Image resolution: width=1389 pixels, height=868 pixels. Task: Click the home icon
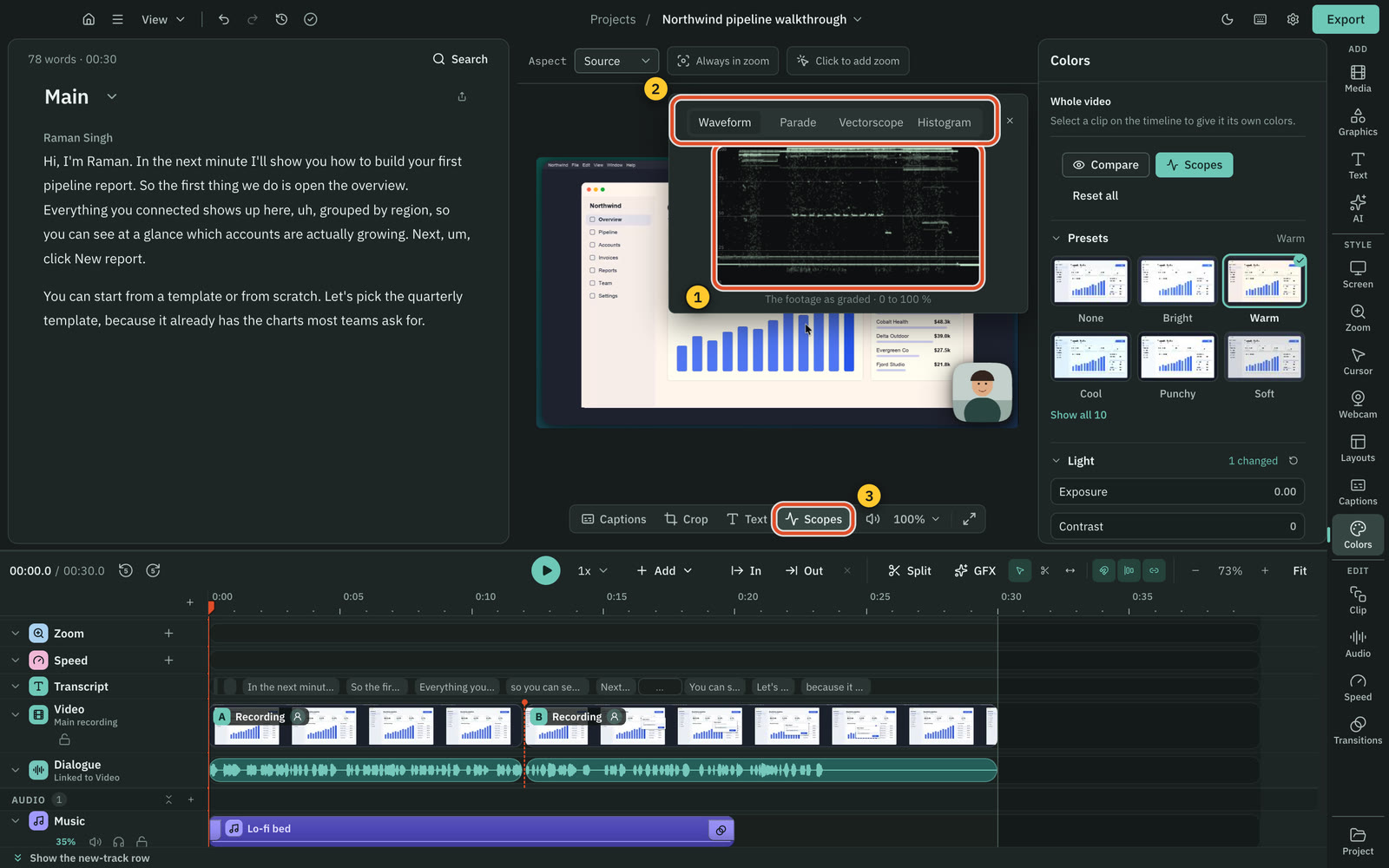pos(89,19)
